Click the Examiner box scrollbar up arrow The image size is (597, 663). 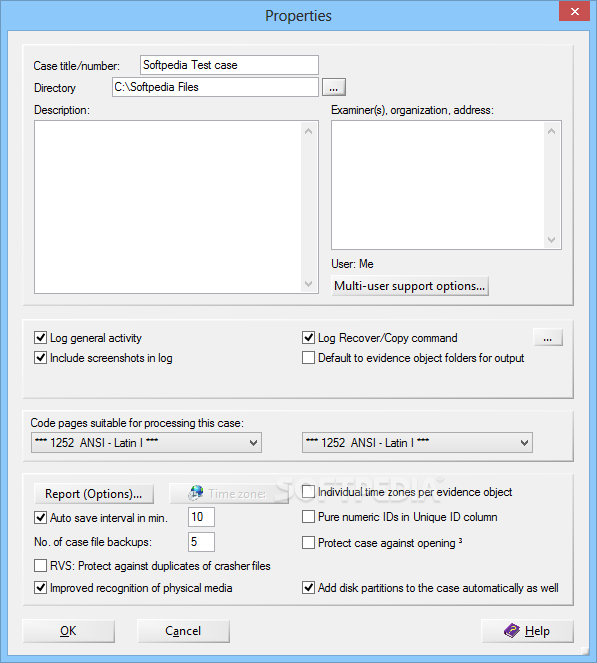click(551, 131)
